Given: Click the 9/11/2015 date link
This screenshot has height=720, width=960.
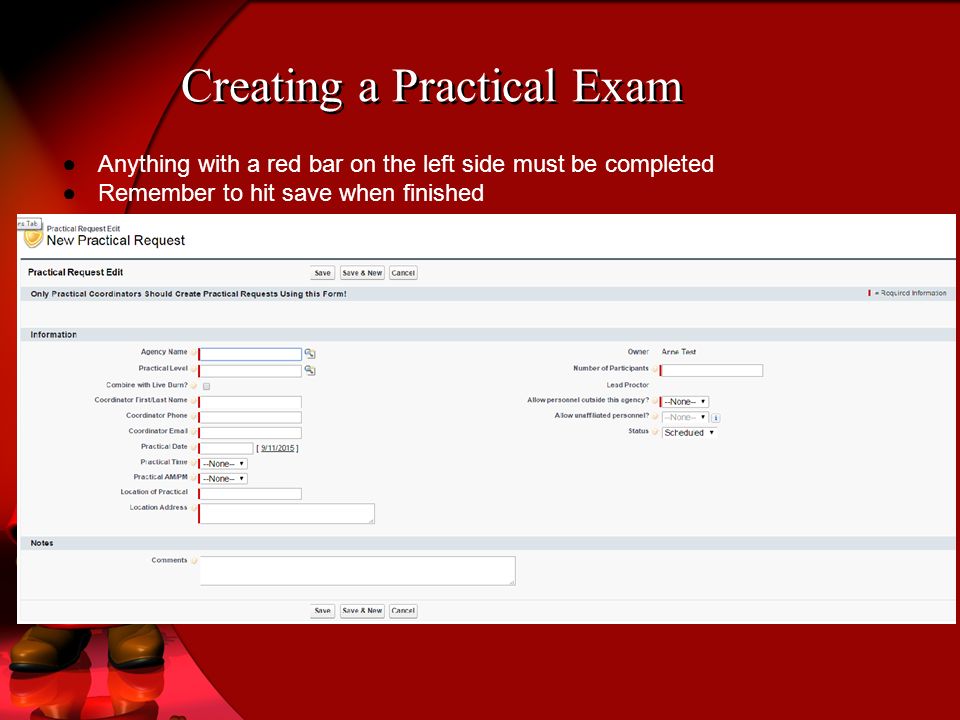Looking at the screenshot, I should 278,448.
